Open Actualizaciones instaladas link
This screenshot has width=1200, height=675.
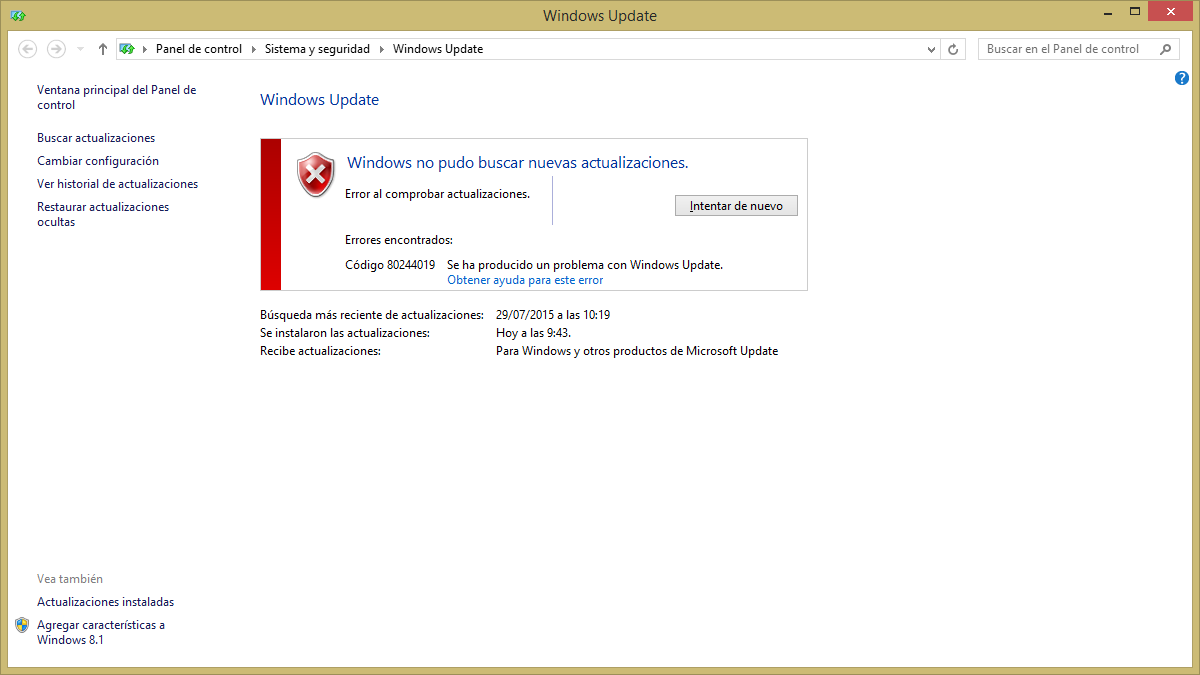[105, 602]
